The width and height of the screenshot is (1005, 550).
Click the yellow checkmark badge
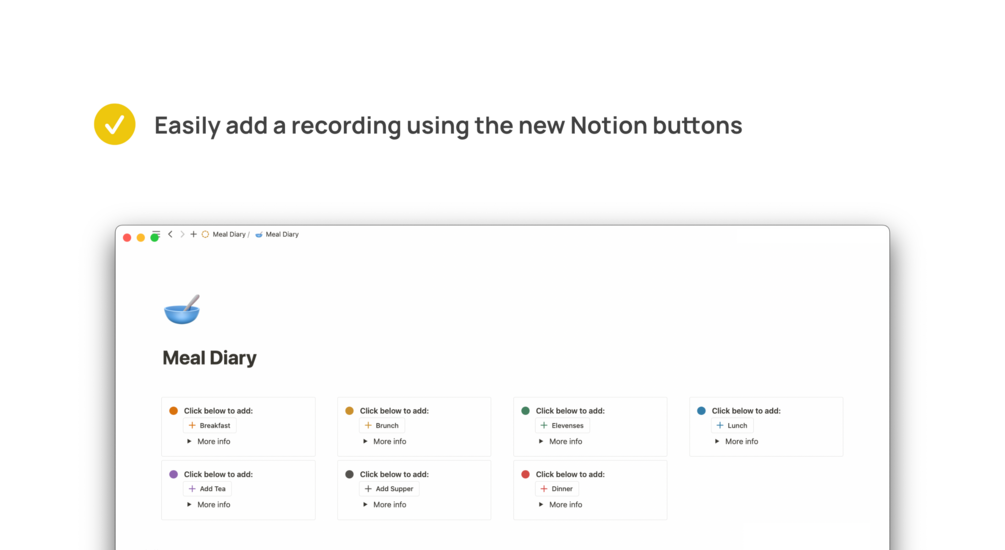point(114,125)
